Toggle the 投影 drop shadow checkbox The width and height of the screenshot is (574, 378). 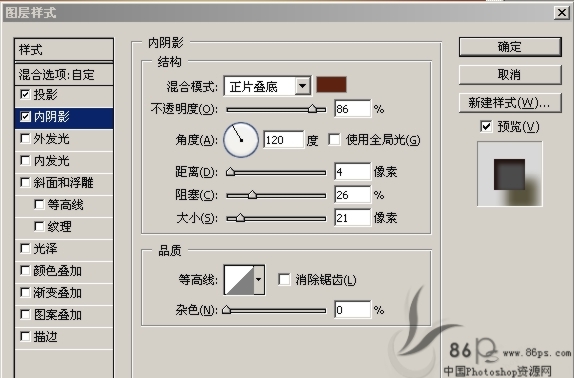click(x=25, y=94)
